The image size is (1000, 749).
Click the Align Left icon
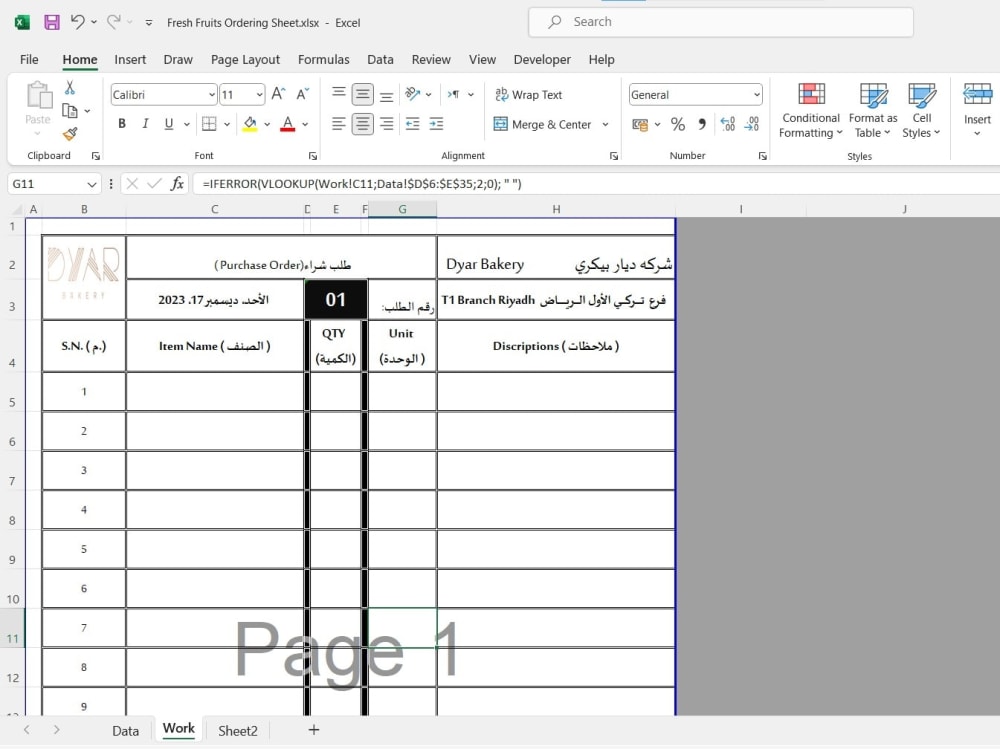339,124
